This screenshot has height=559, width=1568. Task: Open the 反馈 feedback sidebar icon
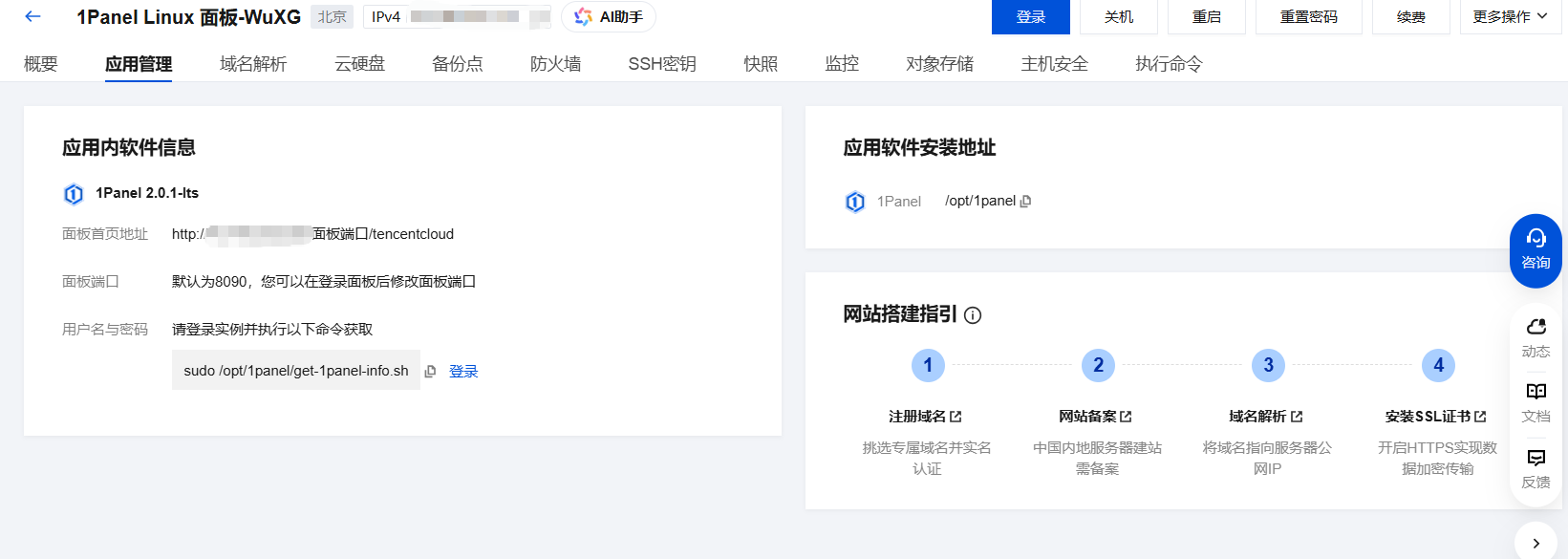click(x=1536, y=468)
